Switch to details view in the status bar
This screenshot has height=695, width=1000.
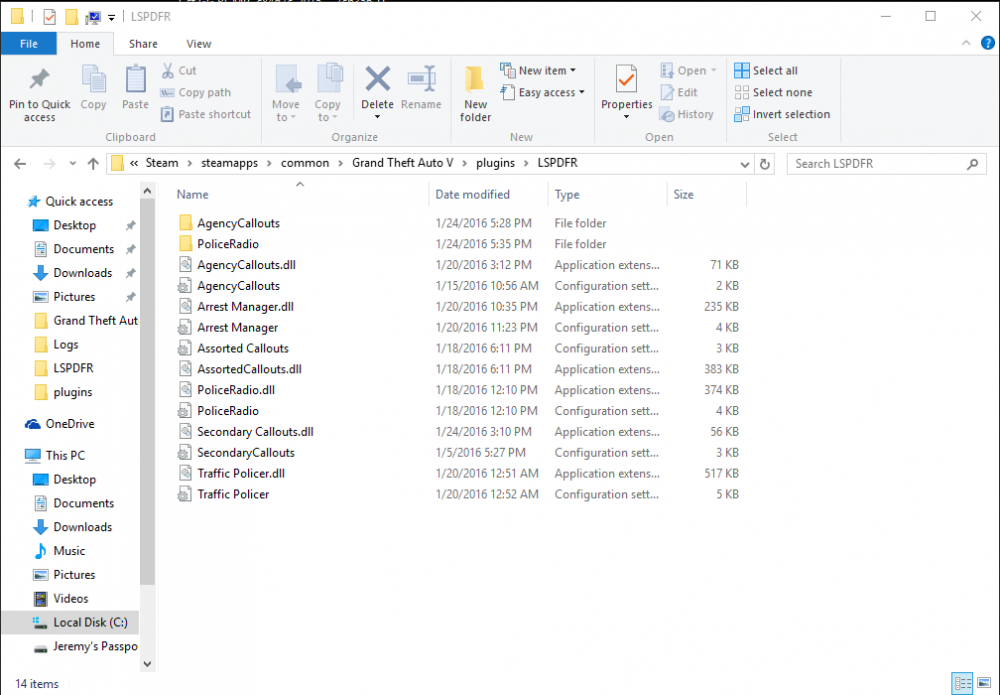[x=962, y=684]
